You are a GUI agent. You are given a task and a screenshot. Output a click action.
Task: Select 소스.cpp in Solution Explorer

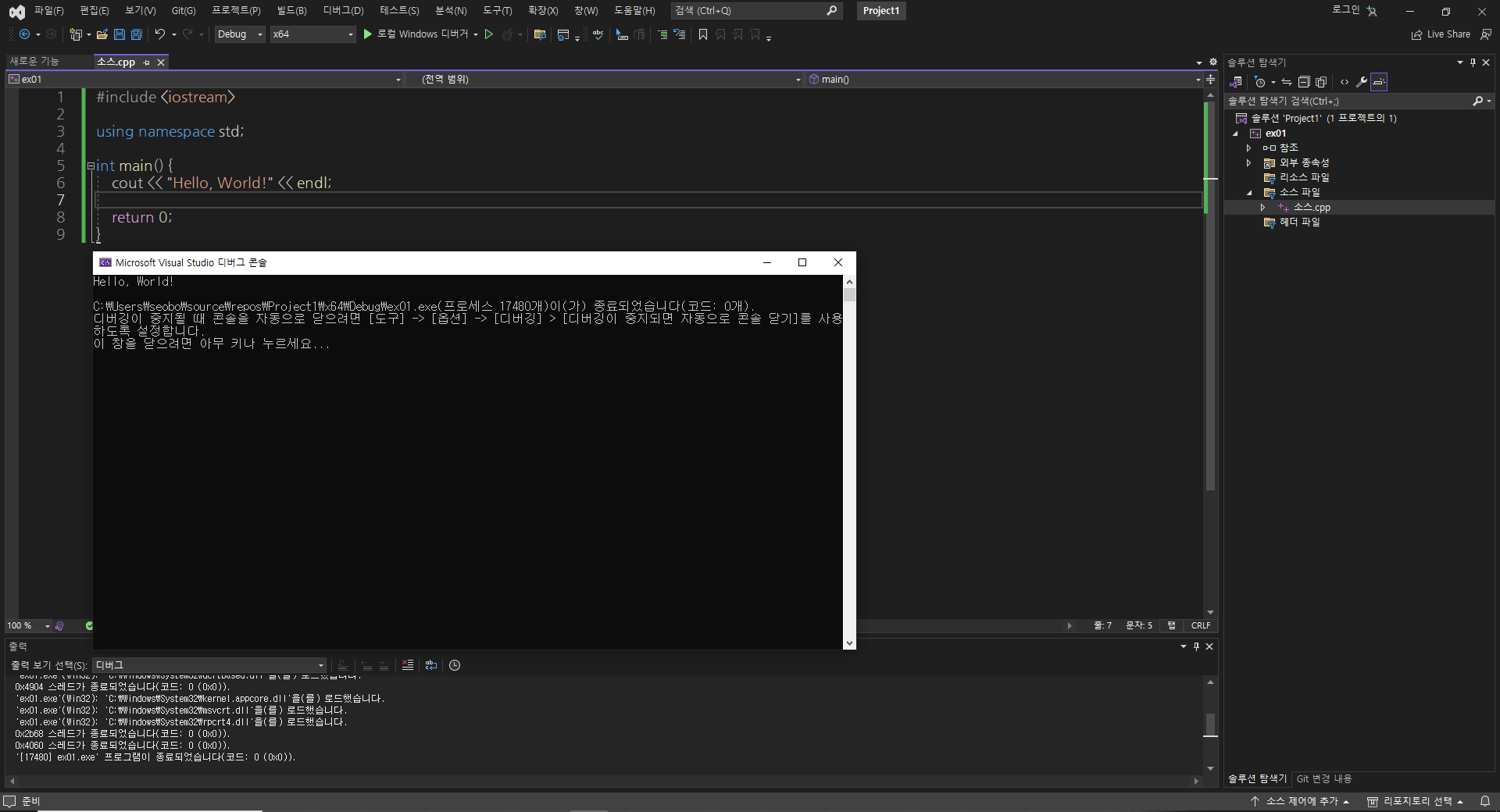(1312, 208)
